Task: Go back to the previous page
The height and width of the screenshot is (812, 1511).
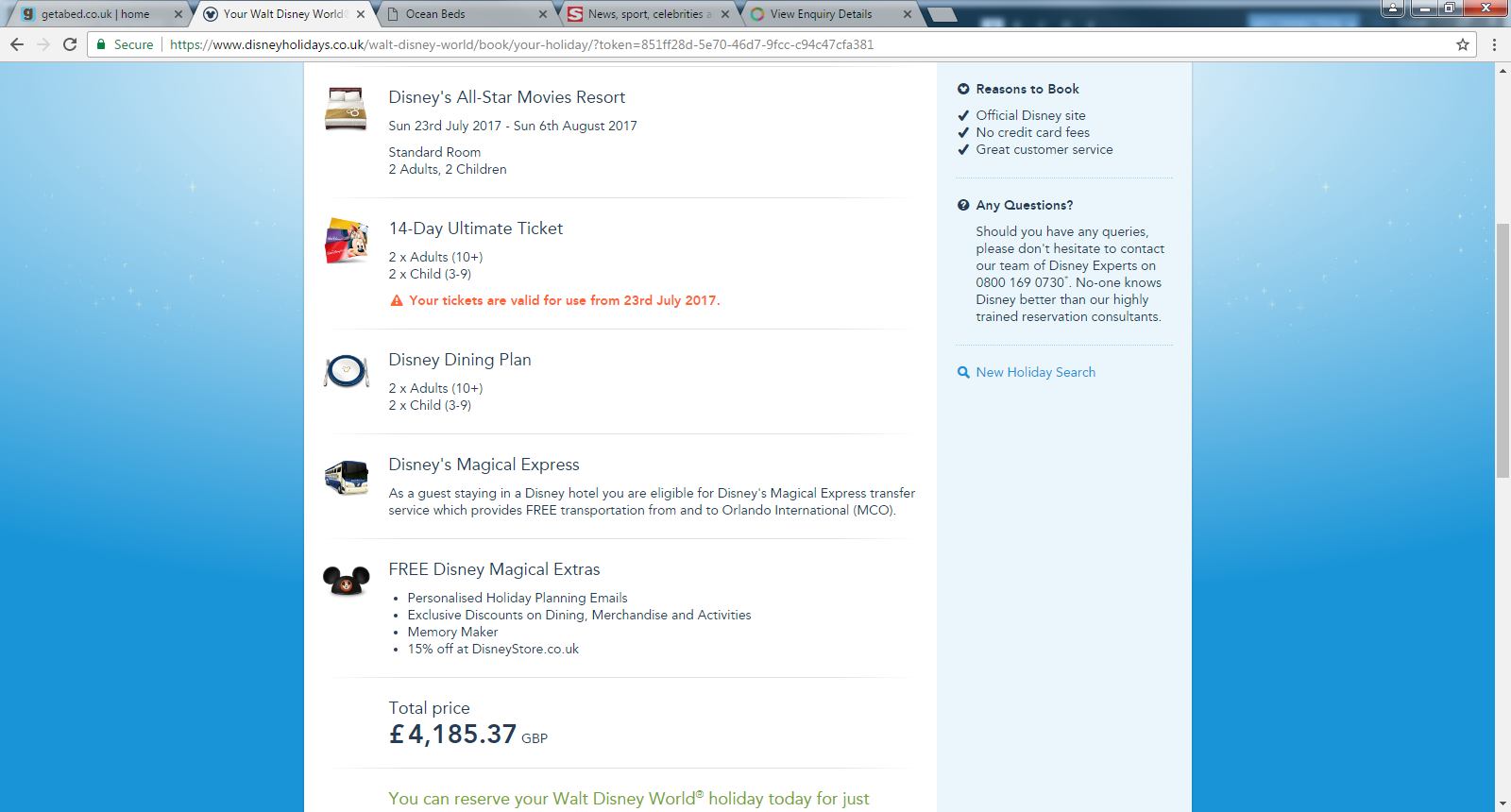Action: [x=17, y=44]
